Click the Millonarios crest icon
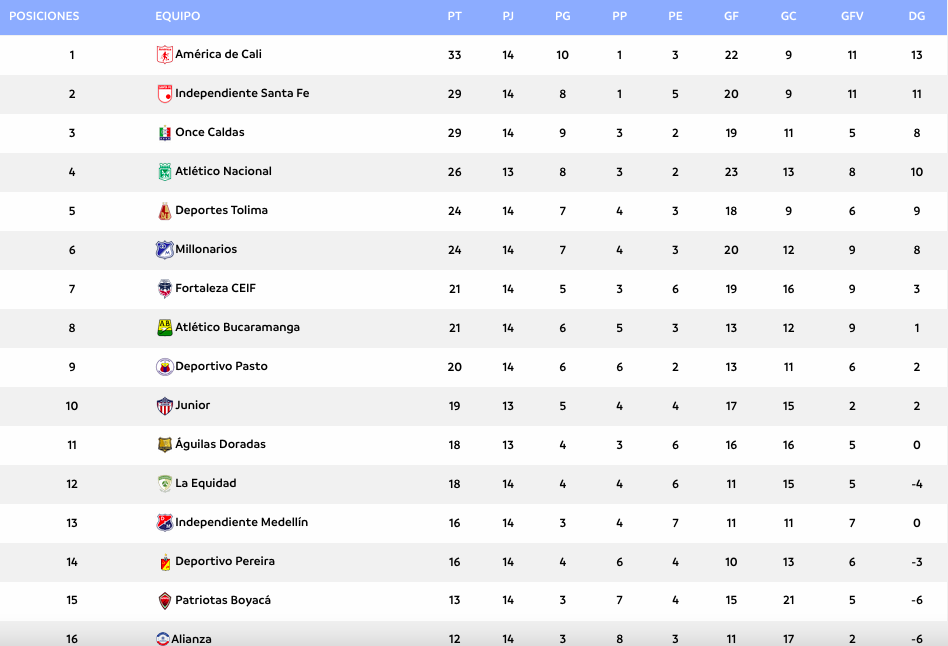This screenshot has width=948, height=646. (x=164, y=250)
